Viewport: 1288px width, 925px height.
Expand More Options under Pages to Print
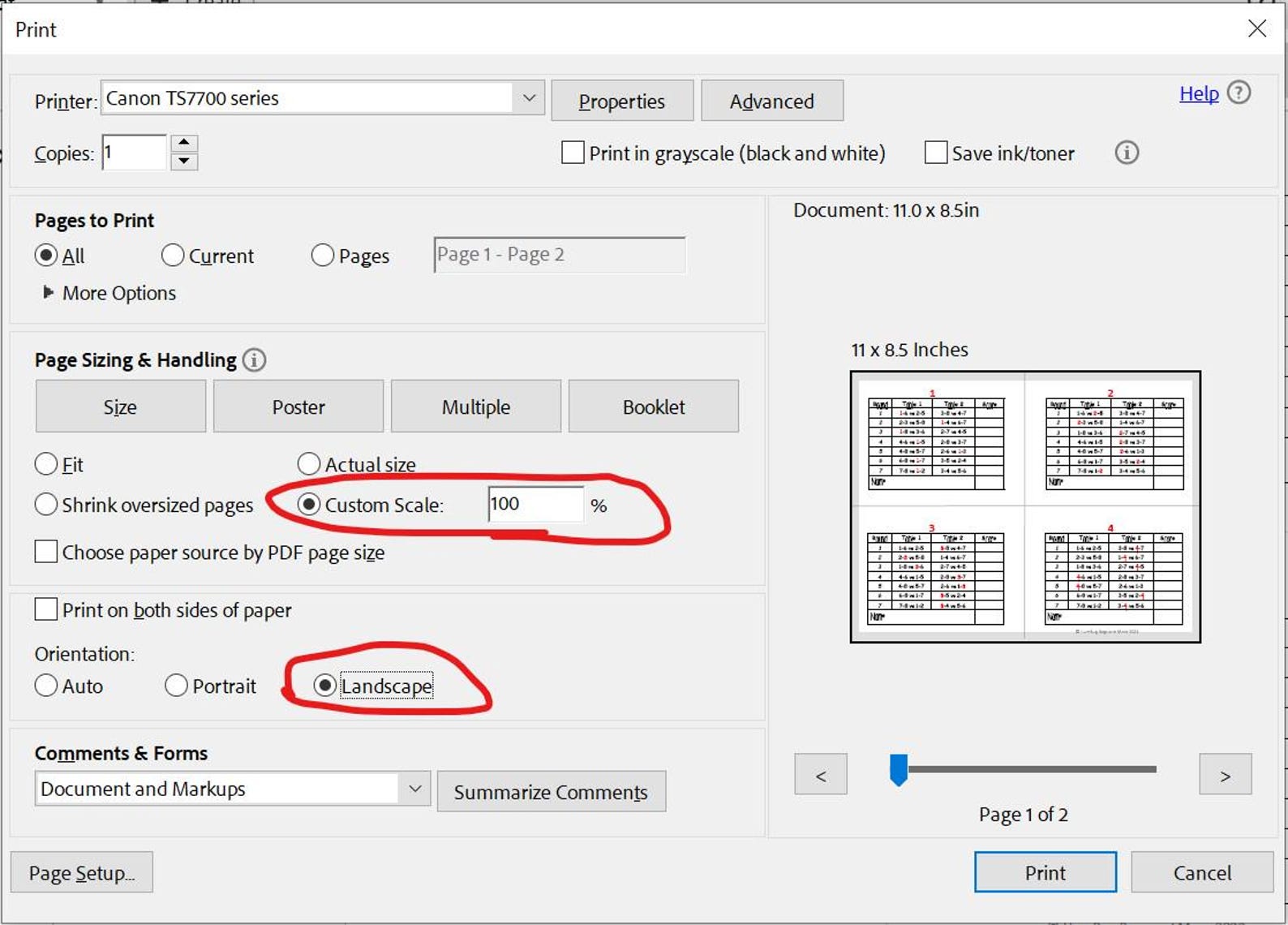pyautogui.click(x=109, y=293)
